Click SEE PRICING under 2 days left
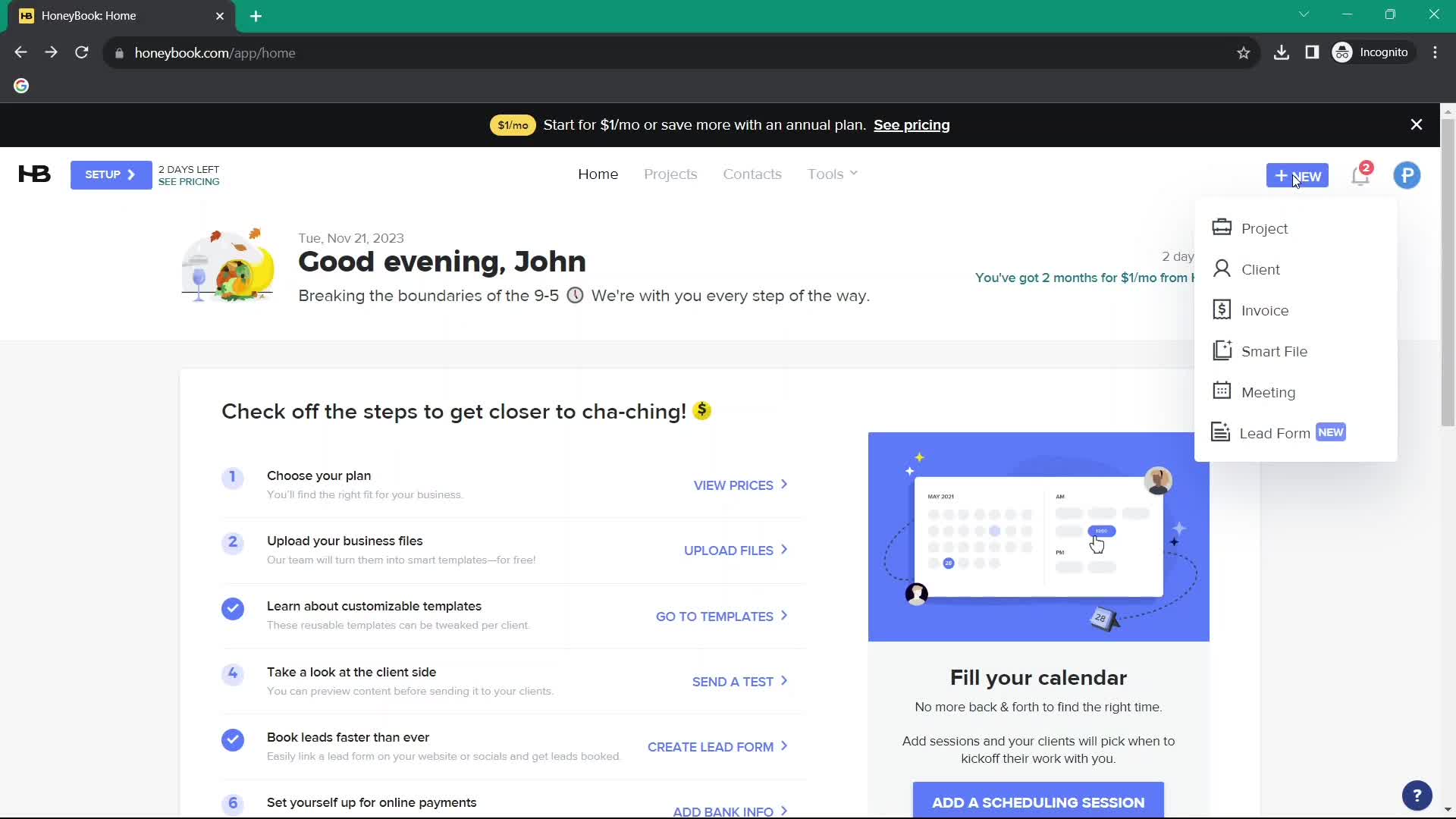Image resolution: width=1456 pixels, height=819 pixels. 189,182
